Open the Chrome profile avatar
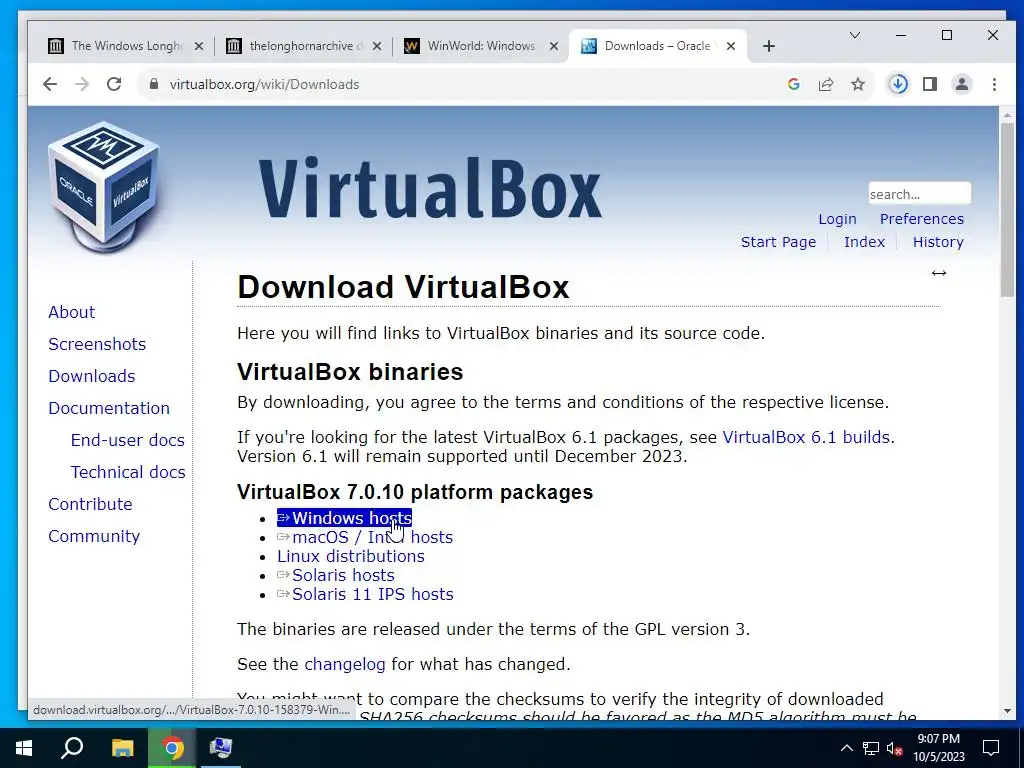This screenshot has height=768, width=1024. point(962,84)
